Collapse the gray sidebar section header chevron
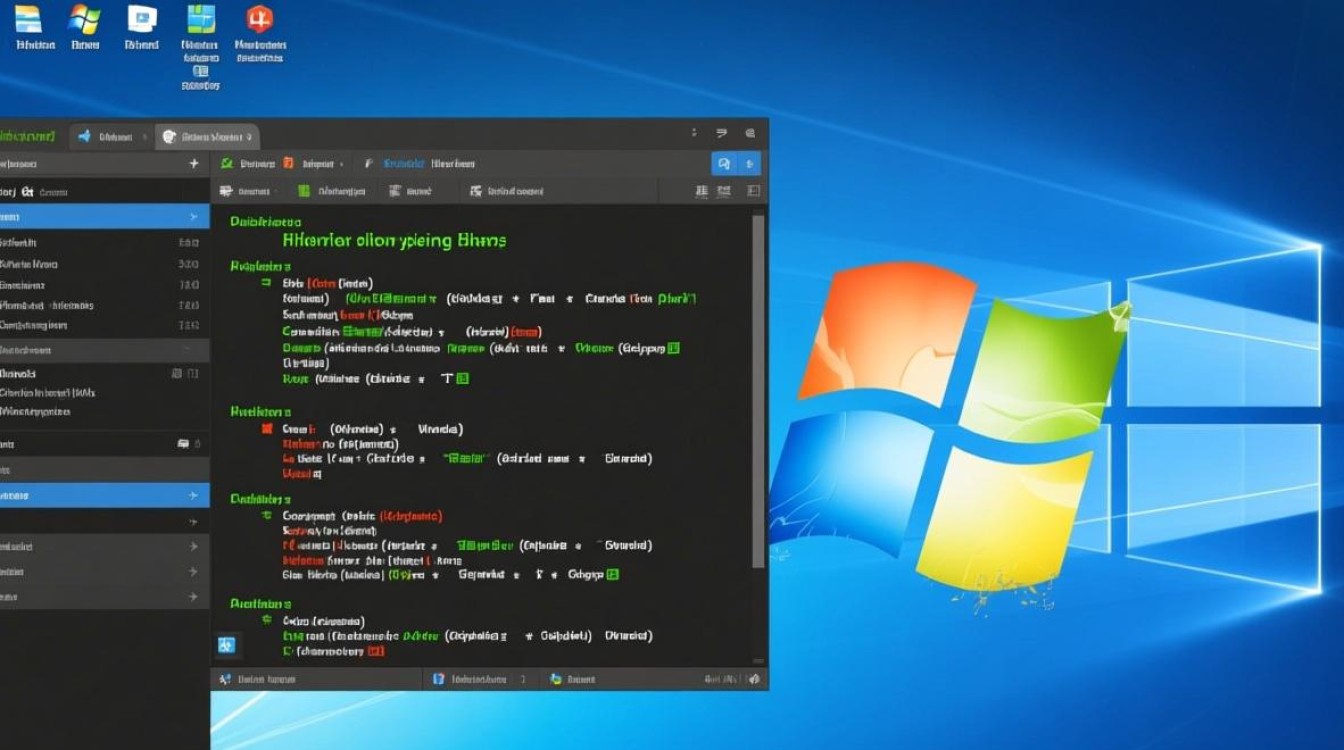1344x750 pixels. (x=187, y=350)
